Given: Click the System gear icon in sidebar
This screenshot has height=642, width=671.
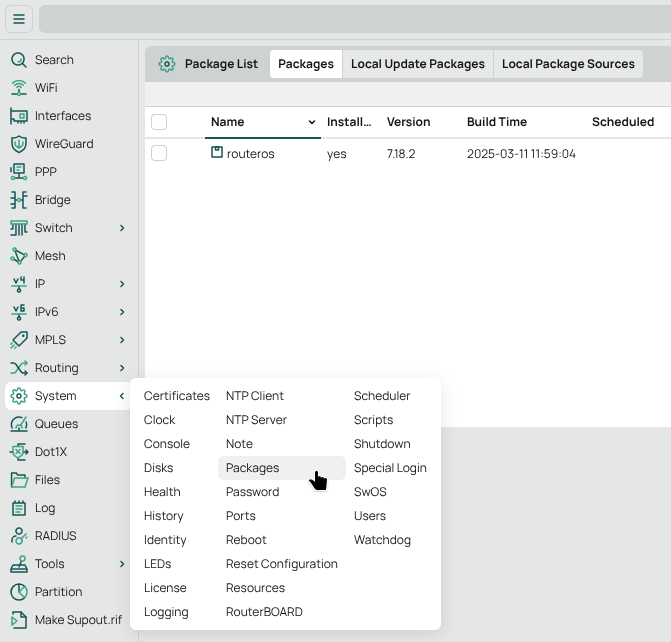Looking at the screenshot, I should click(19, 396).
